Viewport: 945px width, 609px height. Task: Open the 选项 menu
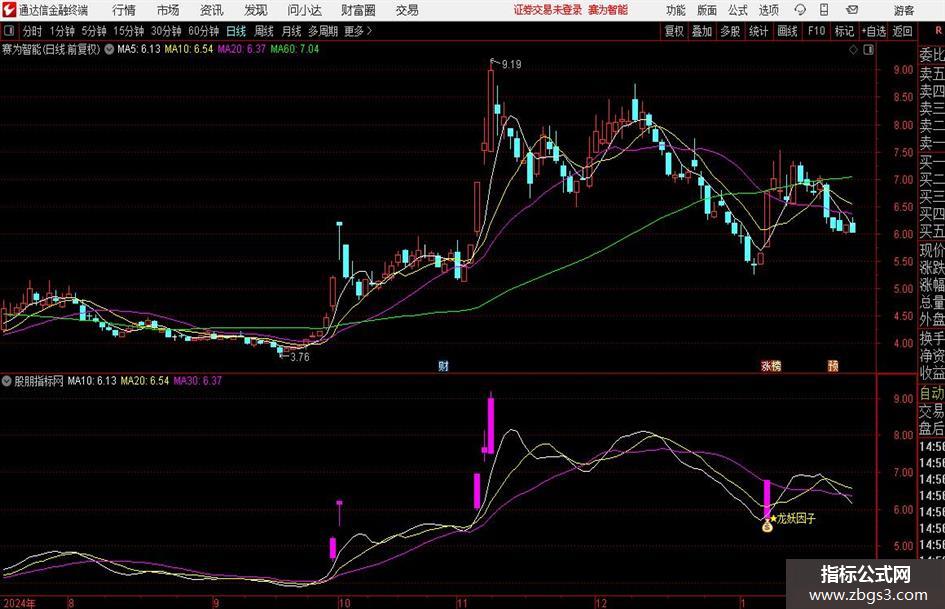[768, 10]
